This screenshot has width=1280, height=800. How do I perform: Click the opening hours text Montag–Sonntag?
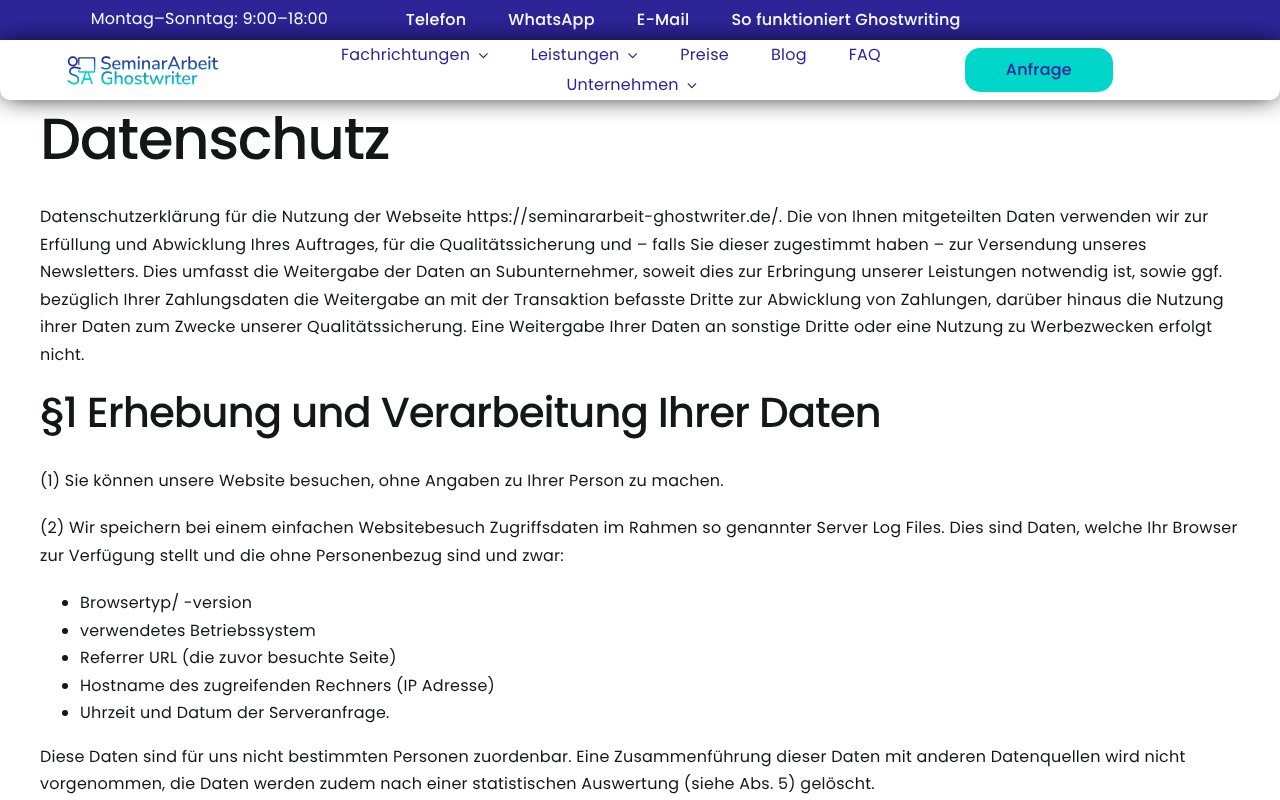(208, 18)
